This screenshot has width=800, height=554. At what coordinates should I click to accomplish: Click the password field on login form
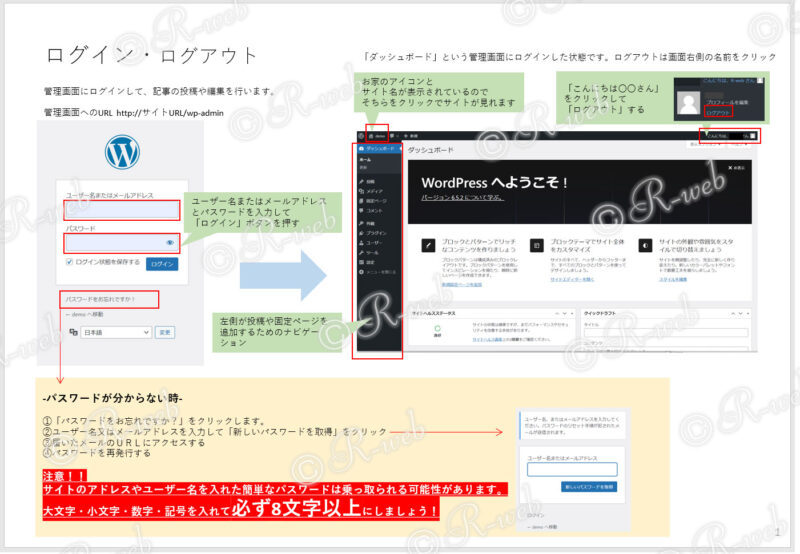pos(122,243)
